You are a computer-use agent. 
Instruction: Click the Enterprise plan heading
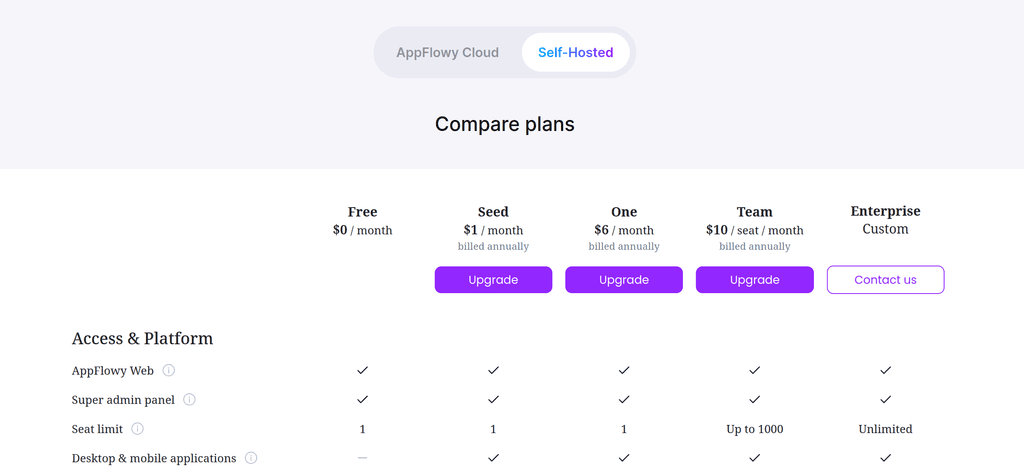point(885,211)
